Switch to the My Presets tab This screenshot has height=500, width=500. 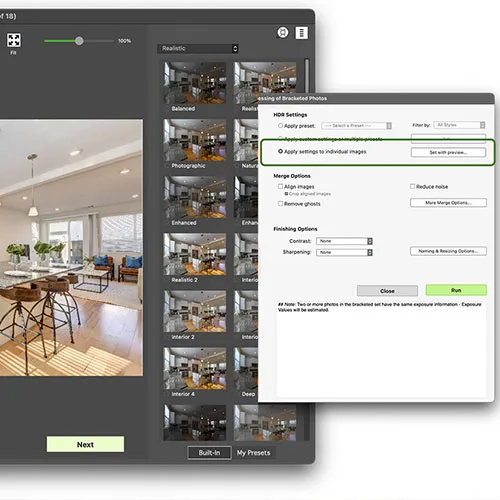[254, 453]
